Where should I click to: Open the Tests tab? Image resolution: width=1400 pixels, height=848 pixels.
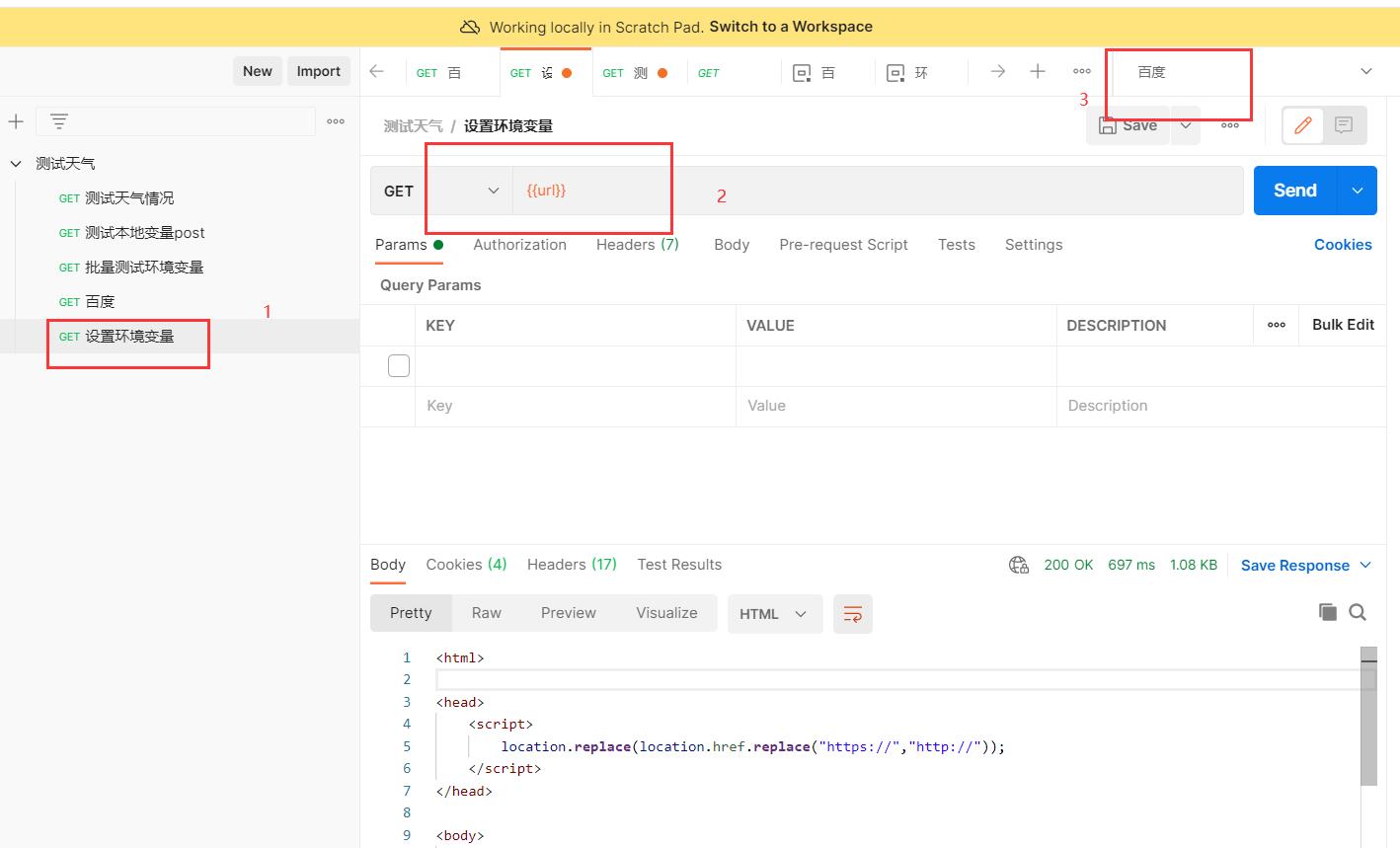click(957, 245)
